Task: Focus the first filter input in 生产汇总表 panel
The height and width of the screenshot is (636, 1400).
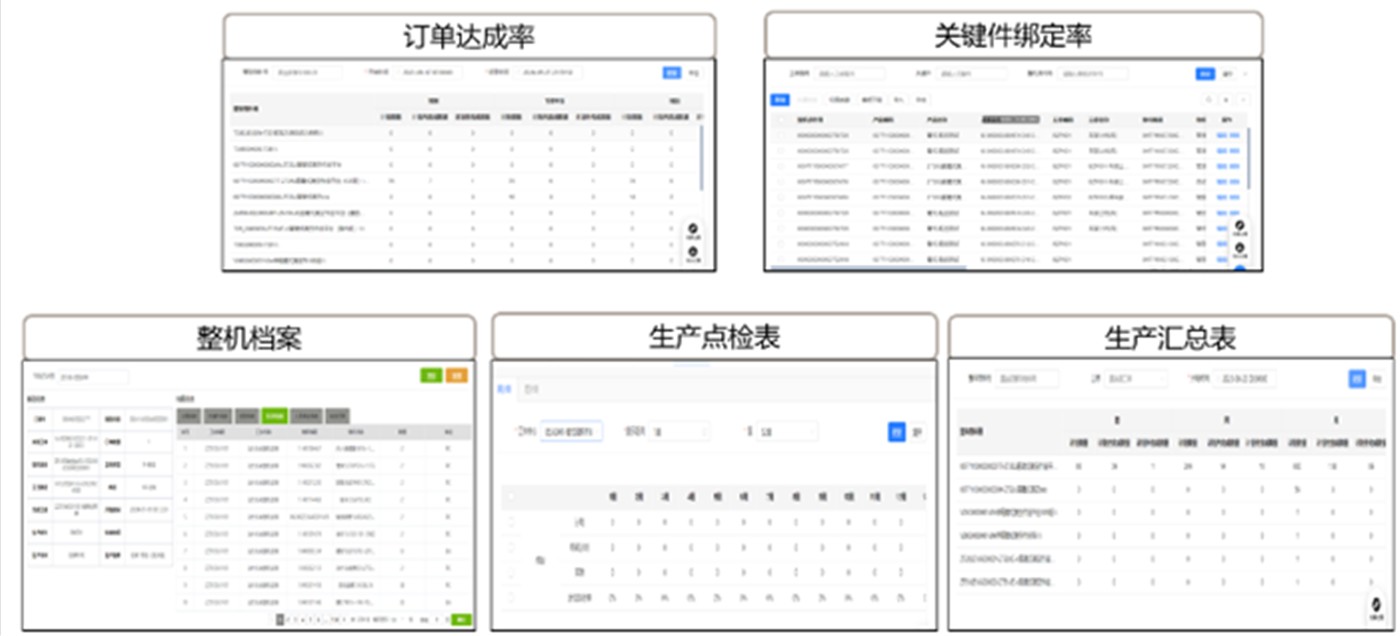Action: [1027, 379]
